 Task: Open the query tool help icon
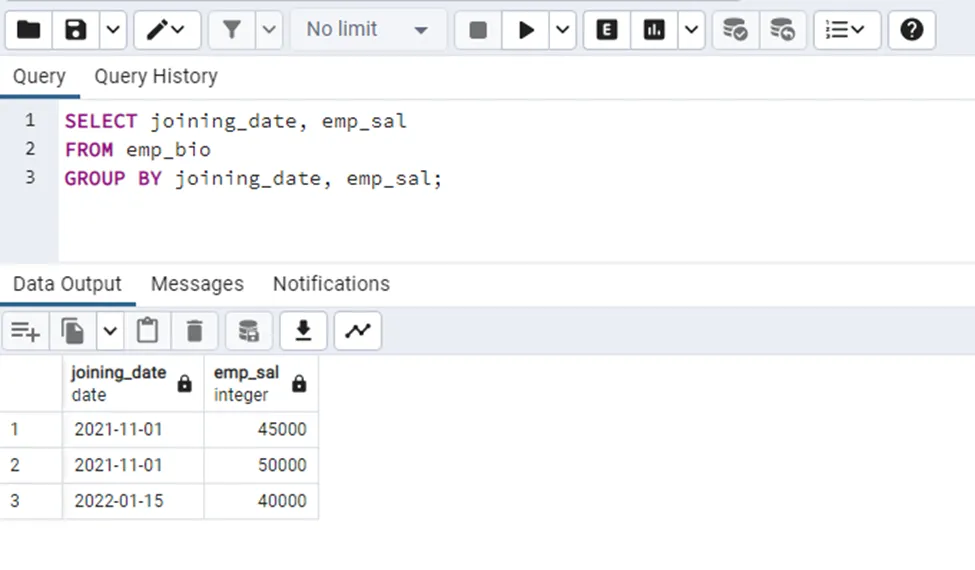pos(911,30)
